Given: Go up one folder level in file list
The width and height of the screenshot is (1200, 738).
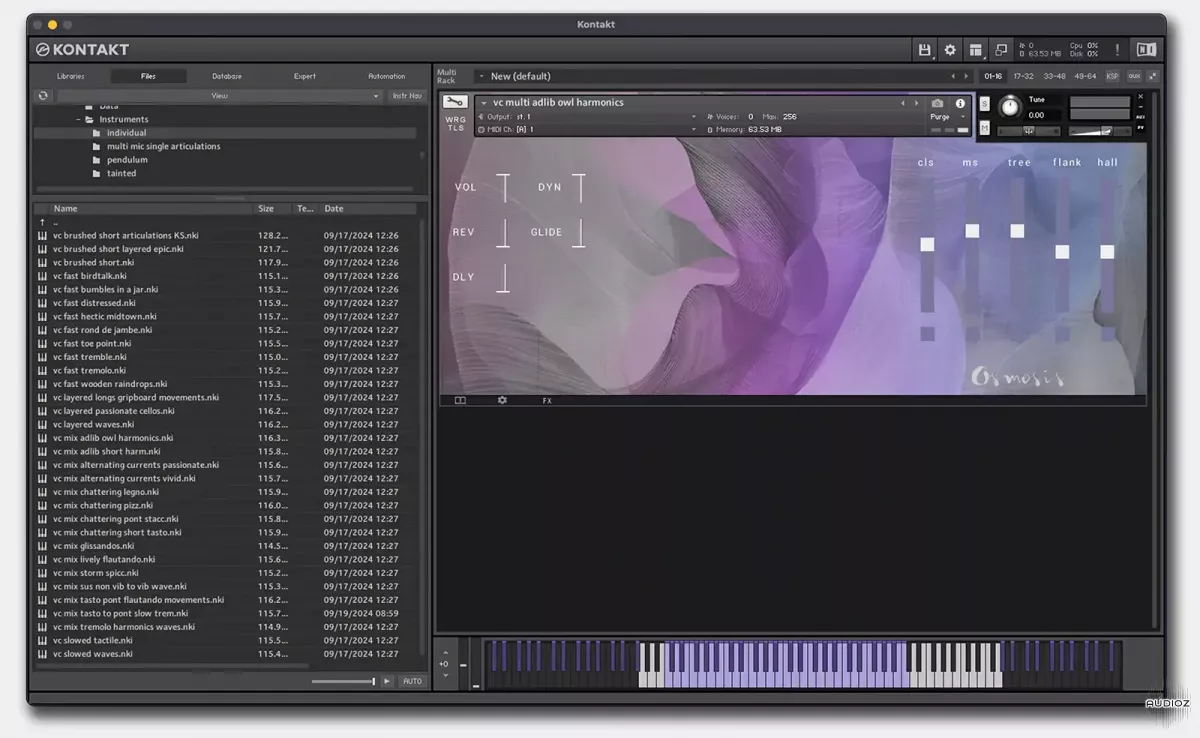Looking at the screenshot, I should click(42, 222).
